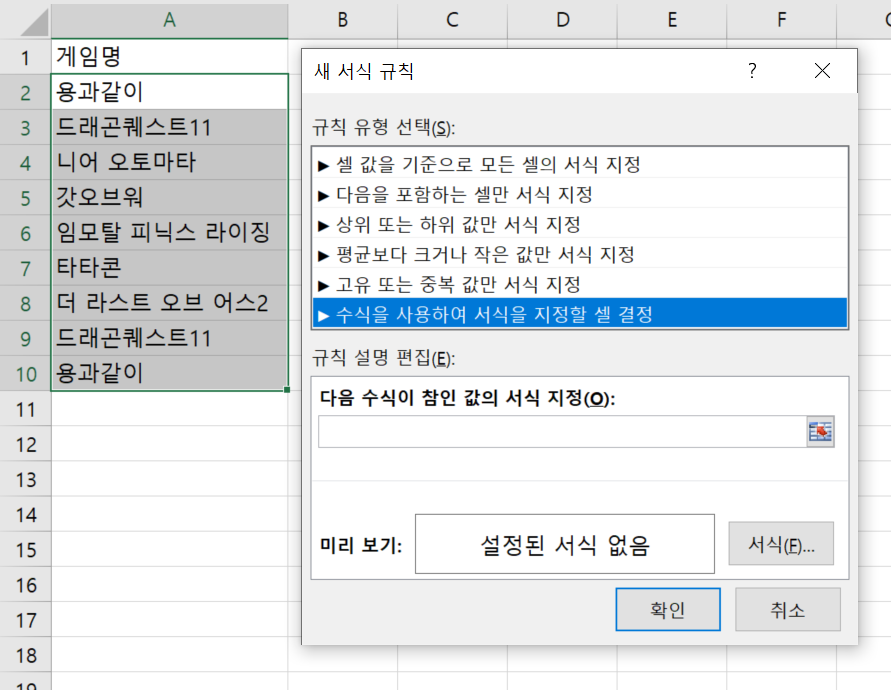The height and width of the screenshot is (690, 891).
Task: Cancel with the 취소 button
Action: click(x=788, y=609)
